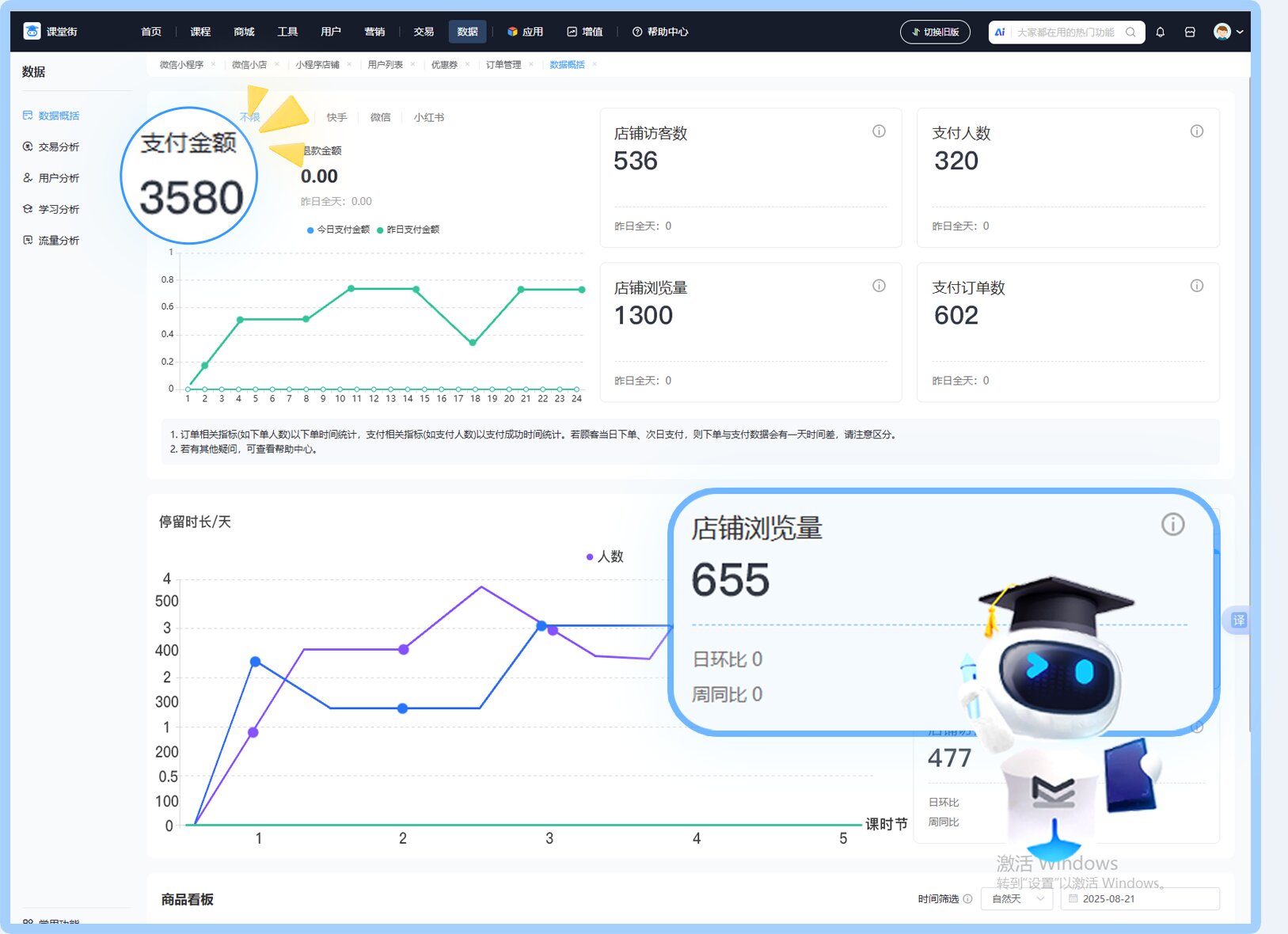Viewport: 1288px width, 934px height.
Task: Click info icon on 店铺浏览量 1300 card
Action: pyautogui.click(x=879, y=286)
